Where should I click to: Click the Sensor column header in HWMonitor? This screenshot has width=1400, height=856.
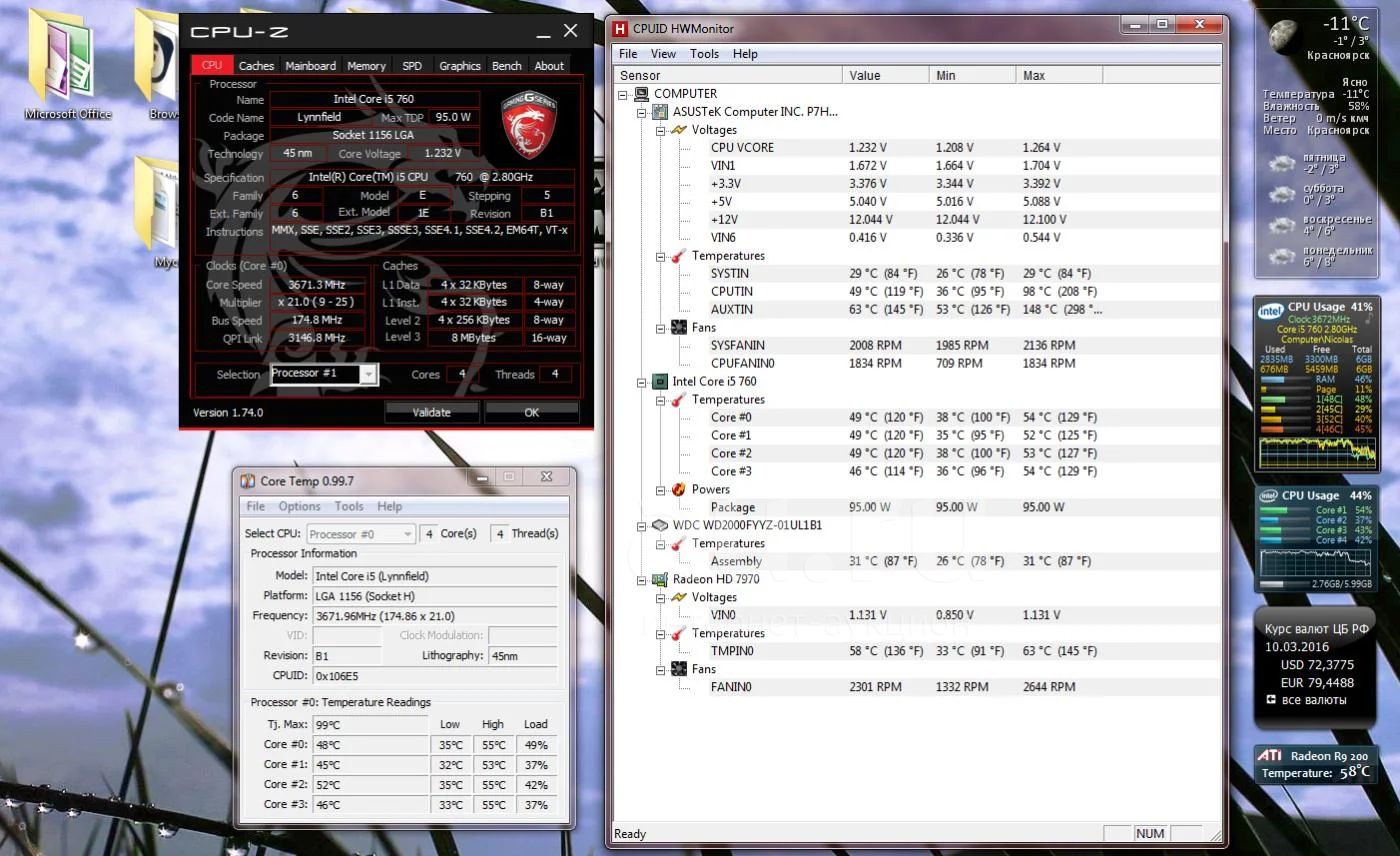point(728,75)
